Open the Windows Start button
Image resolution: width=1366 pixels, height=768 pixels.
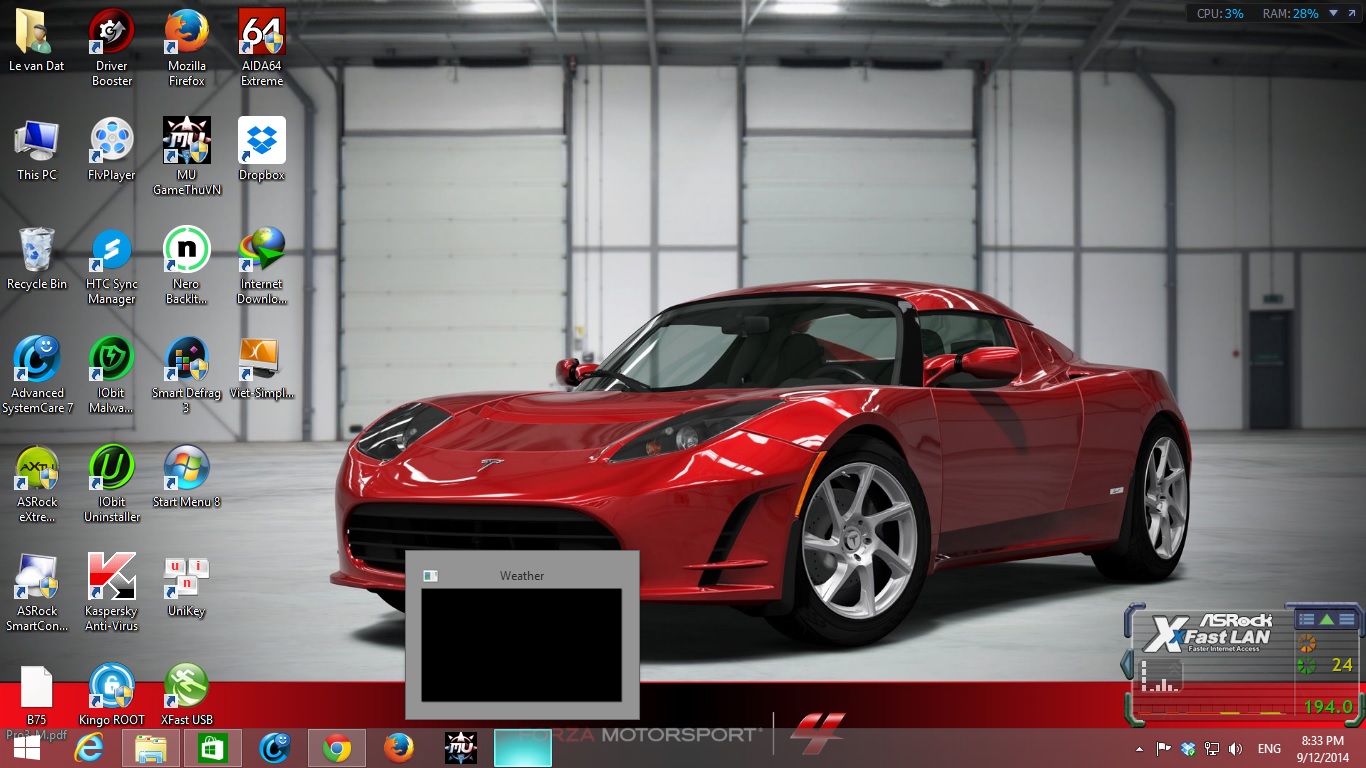coord(26,748)
